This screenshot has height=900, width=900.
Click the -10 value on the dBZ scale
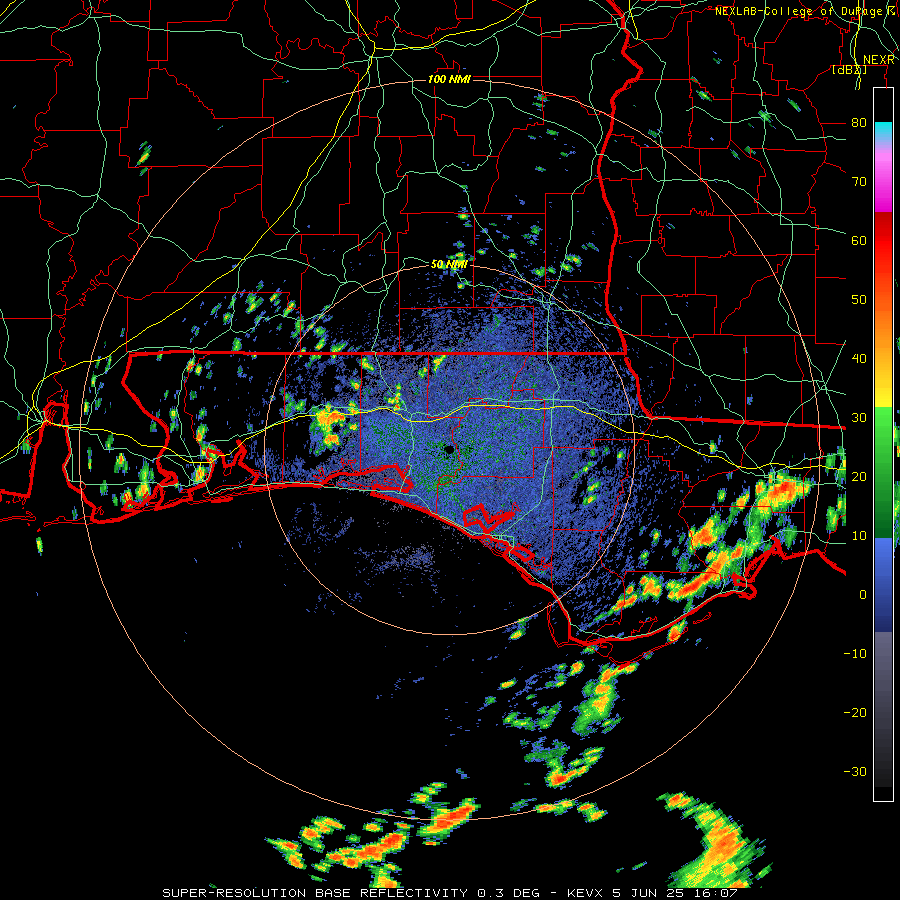(855, 654)
